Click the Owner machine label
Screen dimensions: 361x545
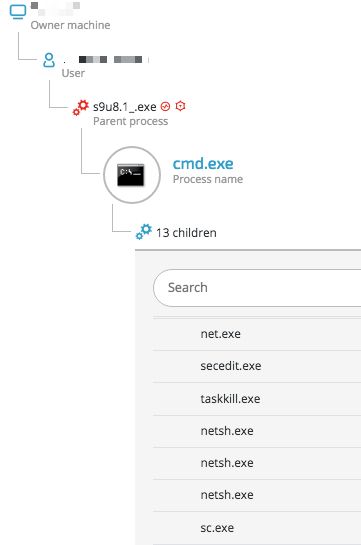click(x=71, y=25)
